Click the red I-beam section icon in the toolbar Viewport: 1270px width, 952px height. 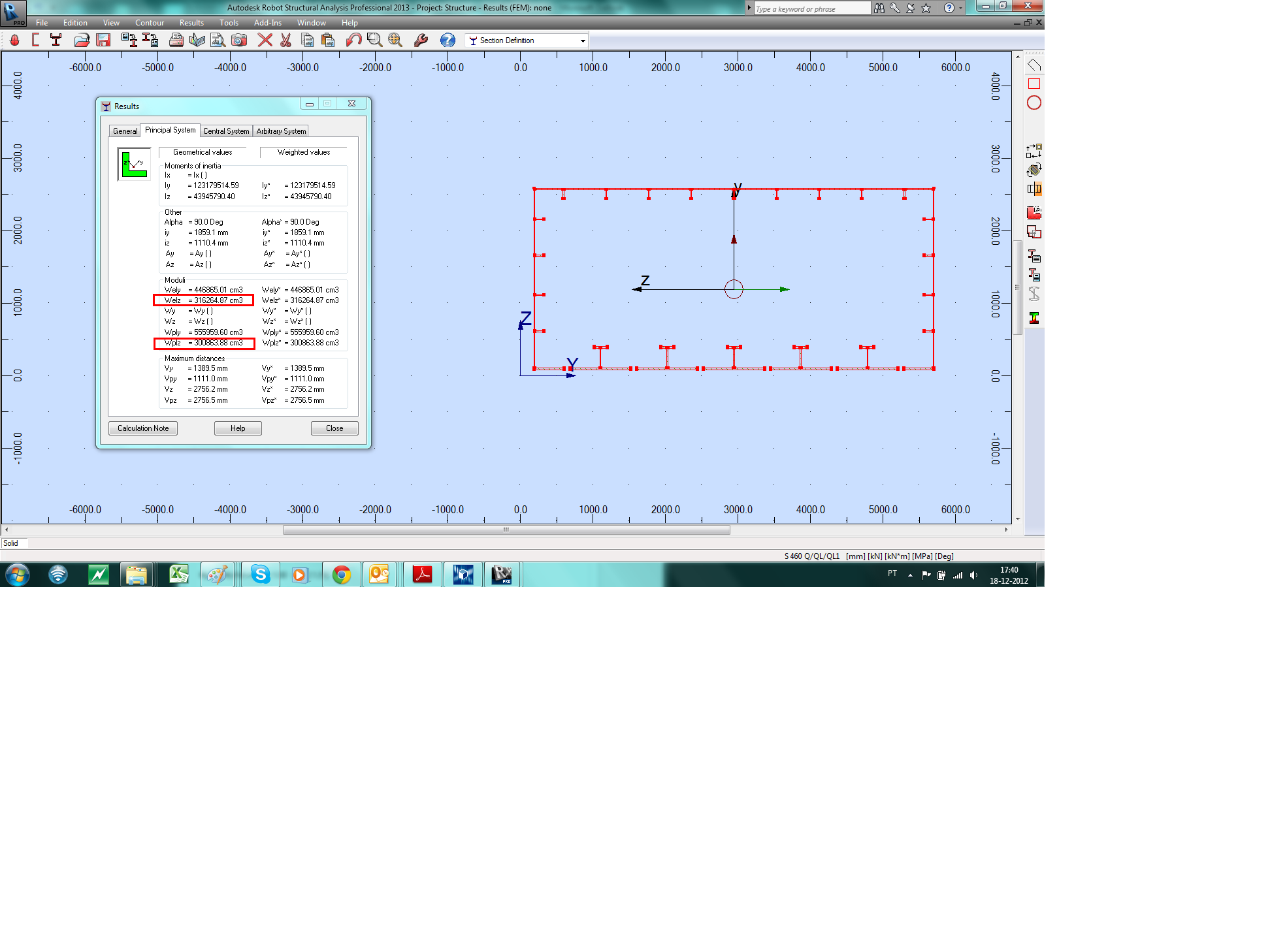point(56,40)
